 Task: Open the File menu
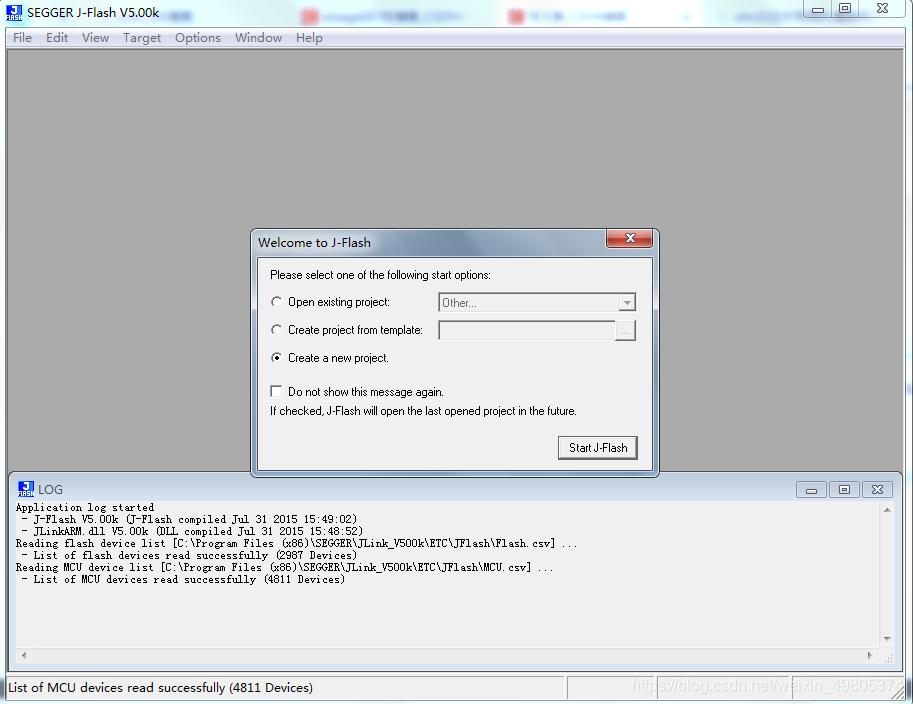[22, 38]
